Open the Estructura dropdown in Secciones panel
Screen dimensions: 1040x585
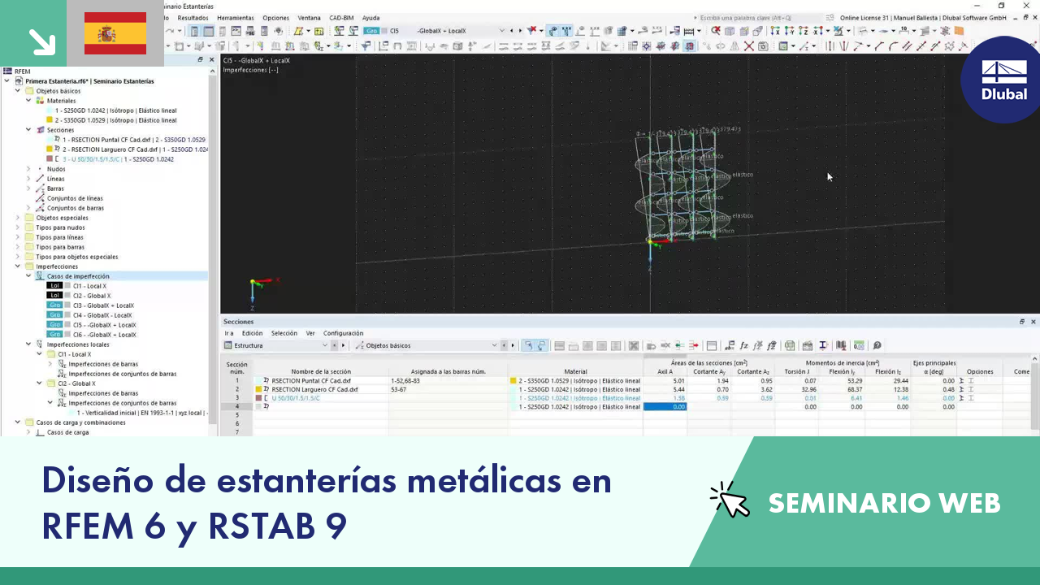click(276, 346)
